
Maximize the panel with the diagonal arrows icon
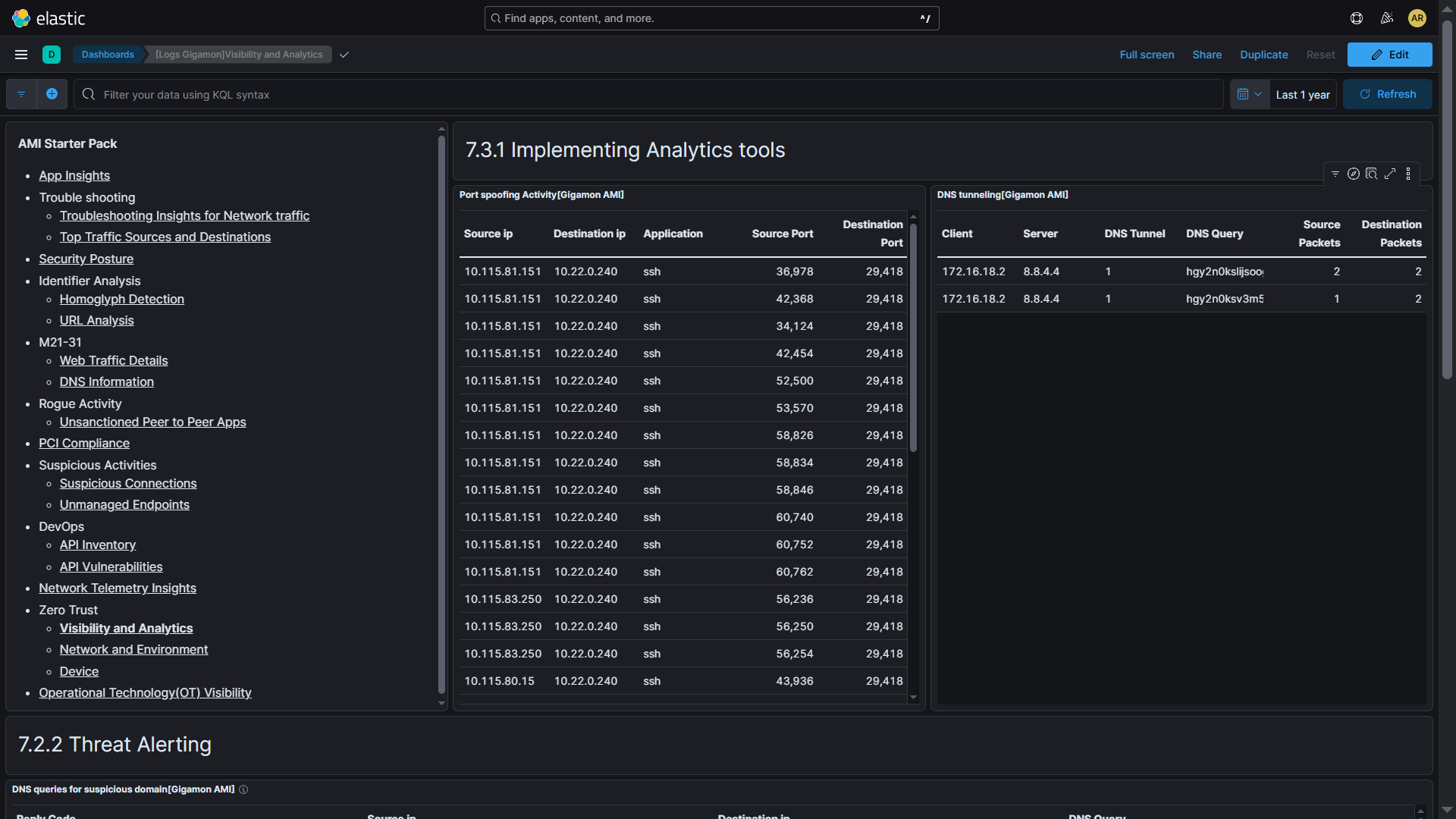click(x=1390, y=173)
